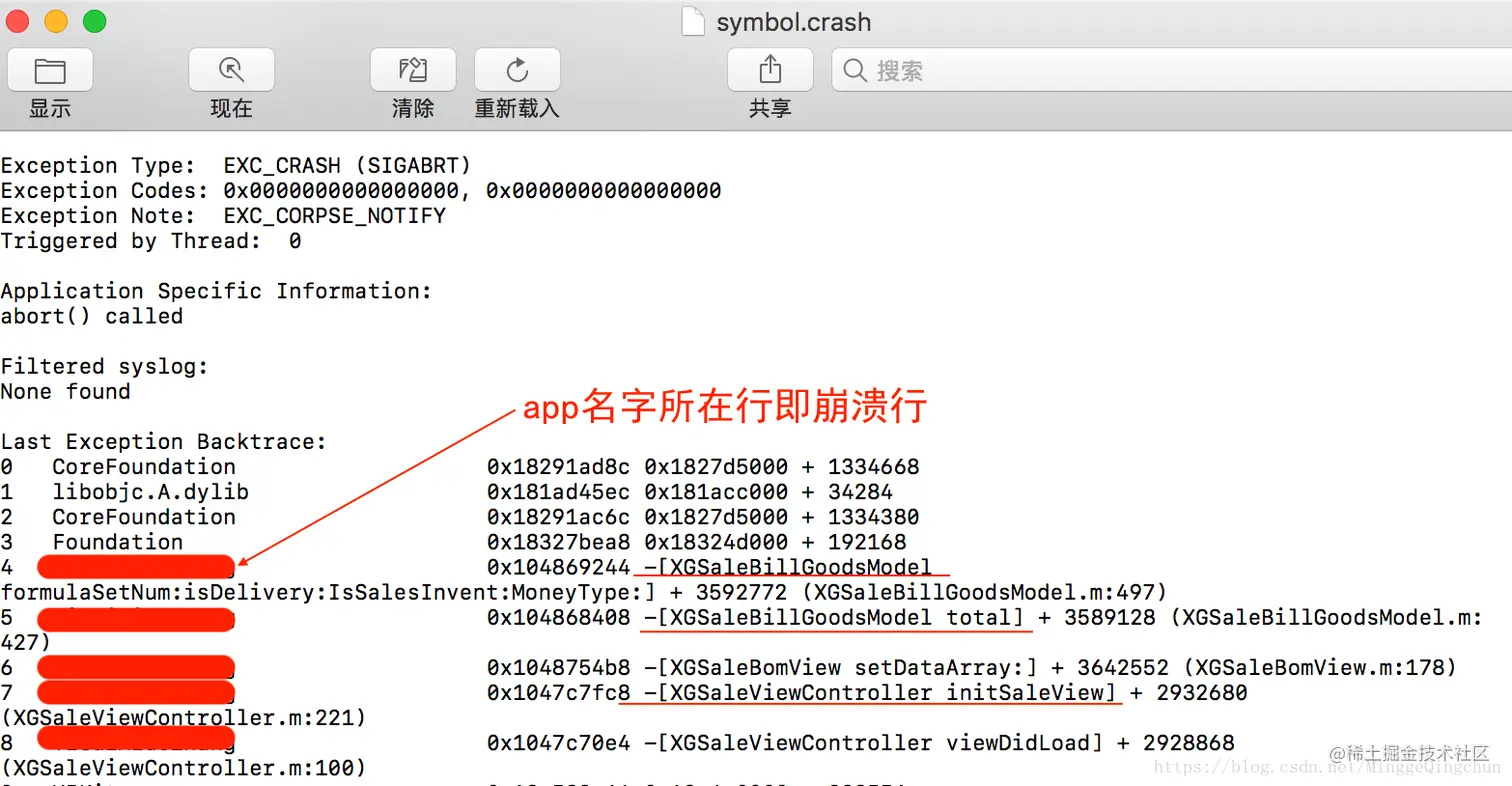Click address 0x104869244 in frame 4
The image size is (1512, 786).
[559, 567]
